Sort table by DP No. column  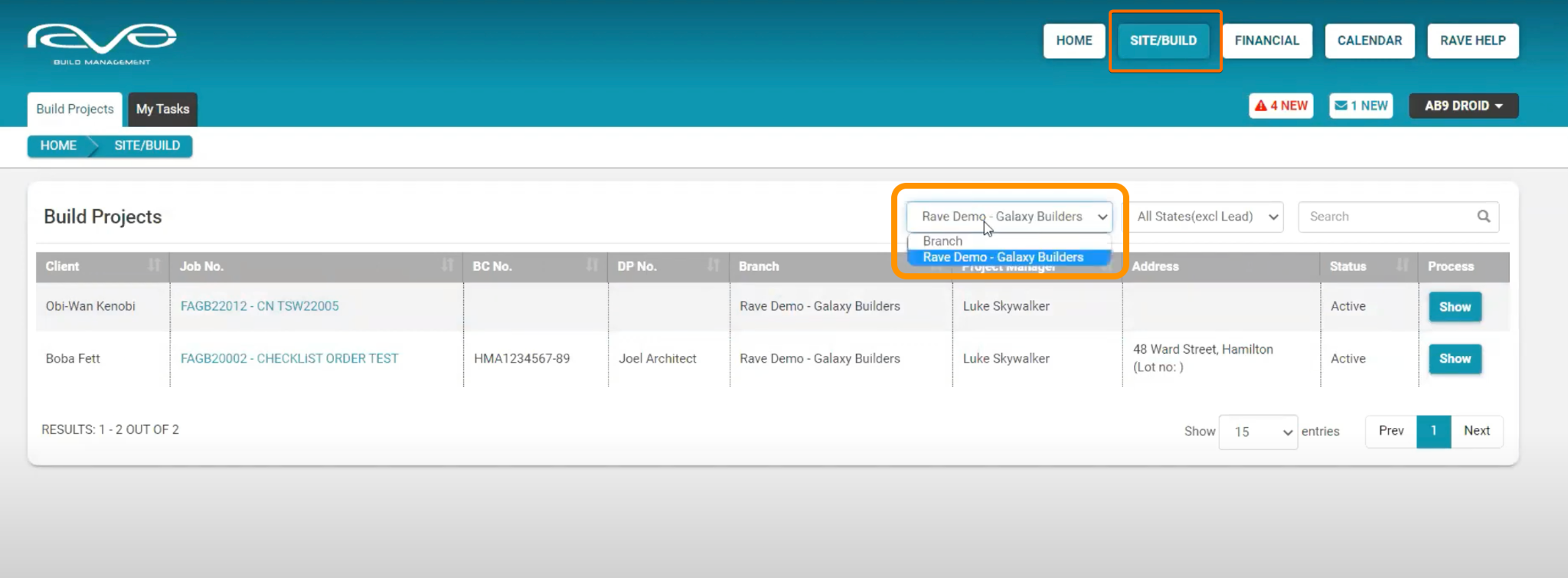713,266
